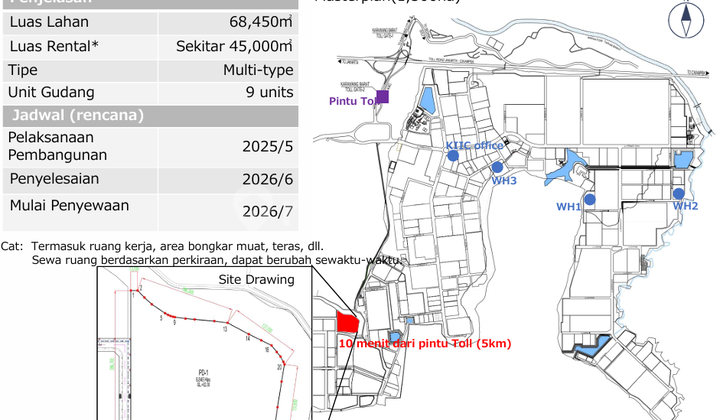This screenshot has height=420, width=720.
Task: Click the '2026/7' date value
Action: [x=268, y=212]
